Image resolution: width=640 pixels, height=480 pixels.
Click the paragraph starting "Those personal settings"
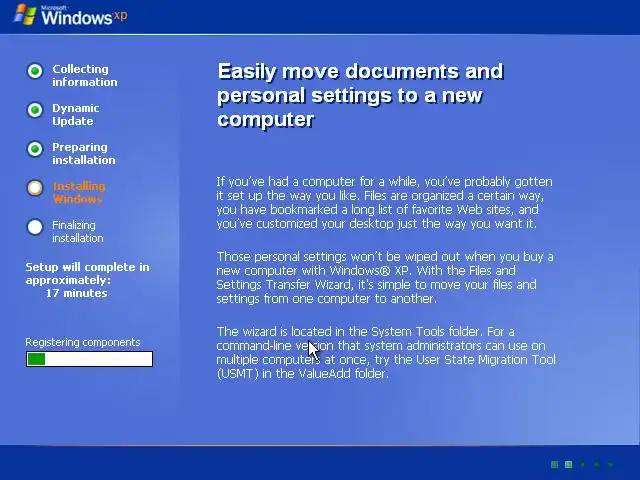tap(385, 278)
